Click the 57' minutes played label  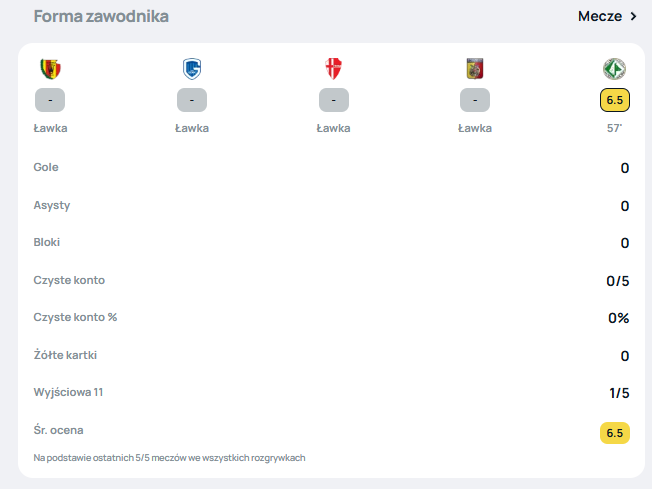(615, 128)
